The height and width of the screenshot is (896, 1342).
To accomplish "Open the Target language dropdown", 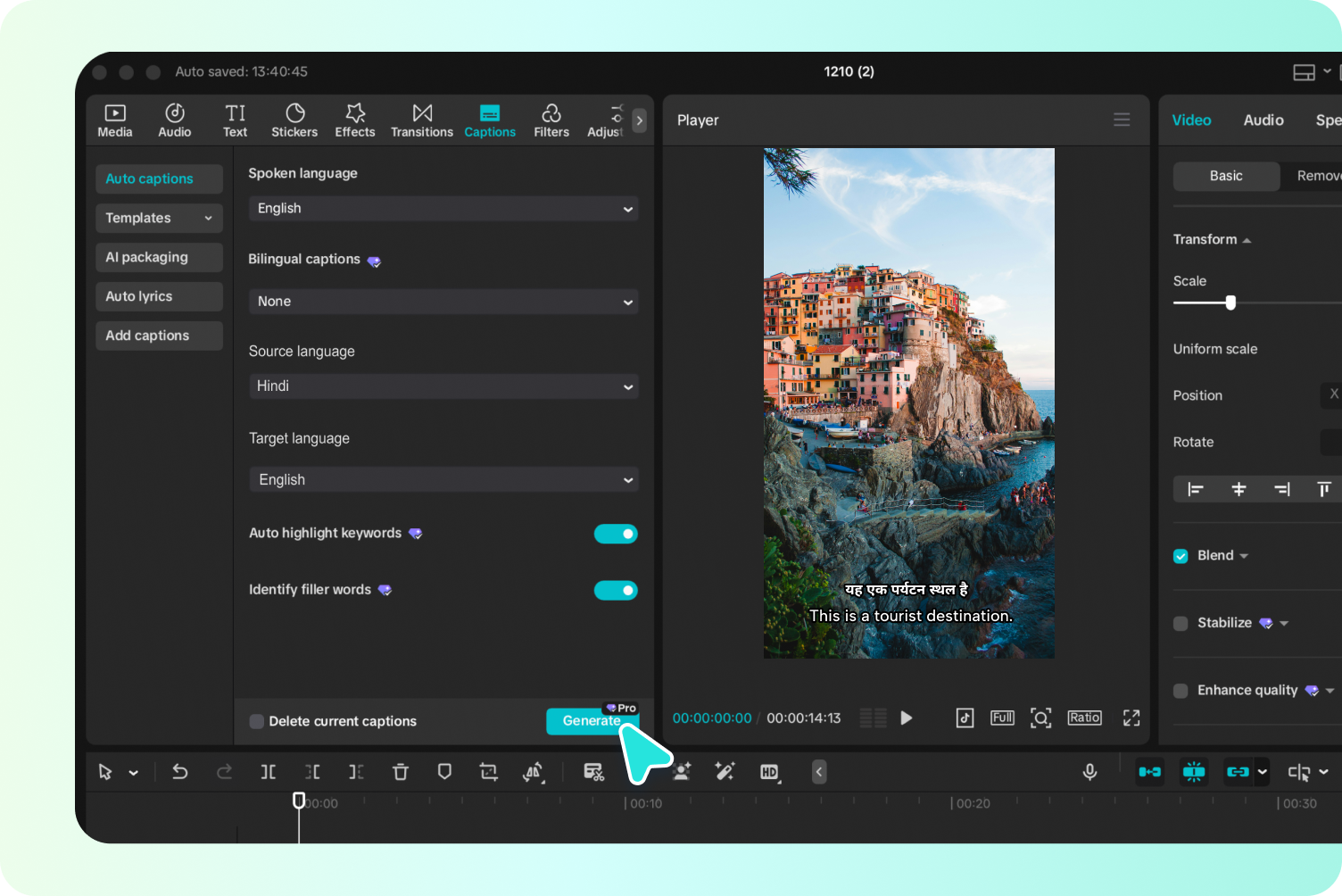I will (443, 479).
